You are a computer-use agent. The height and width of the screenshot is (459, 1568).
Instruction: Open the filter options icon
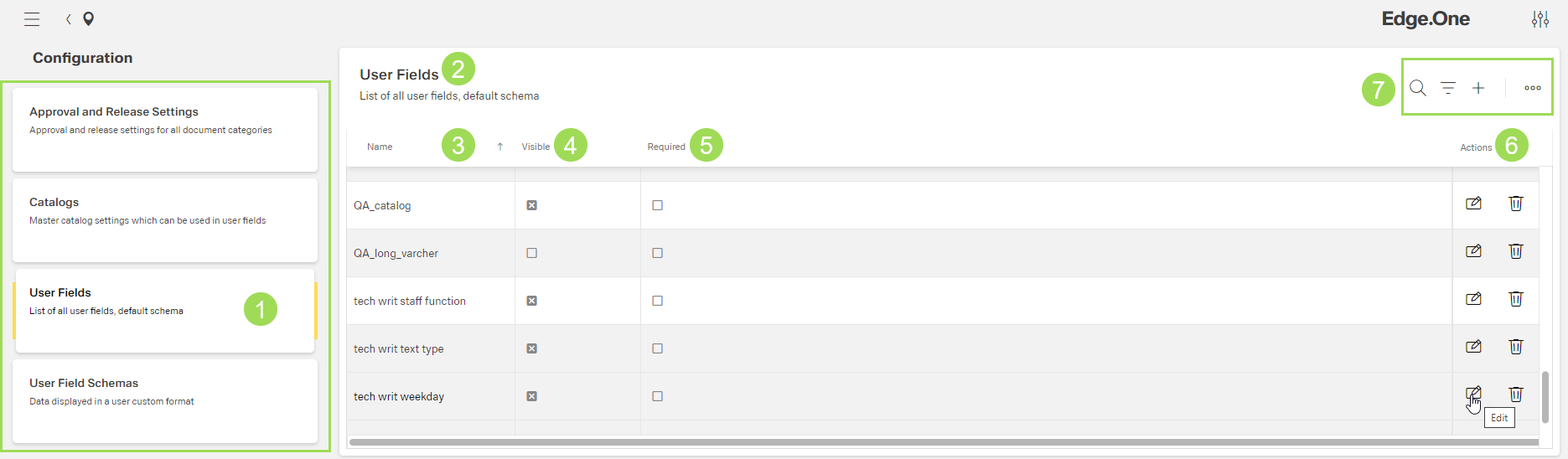tap(1447, 88)
